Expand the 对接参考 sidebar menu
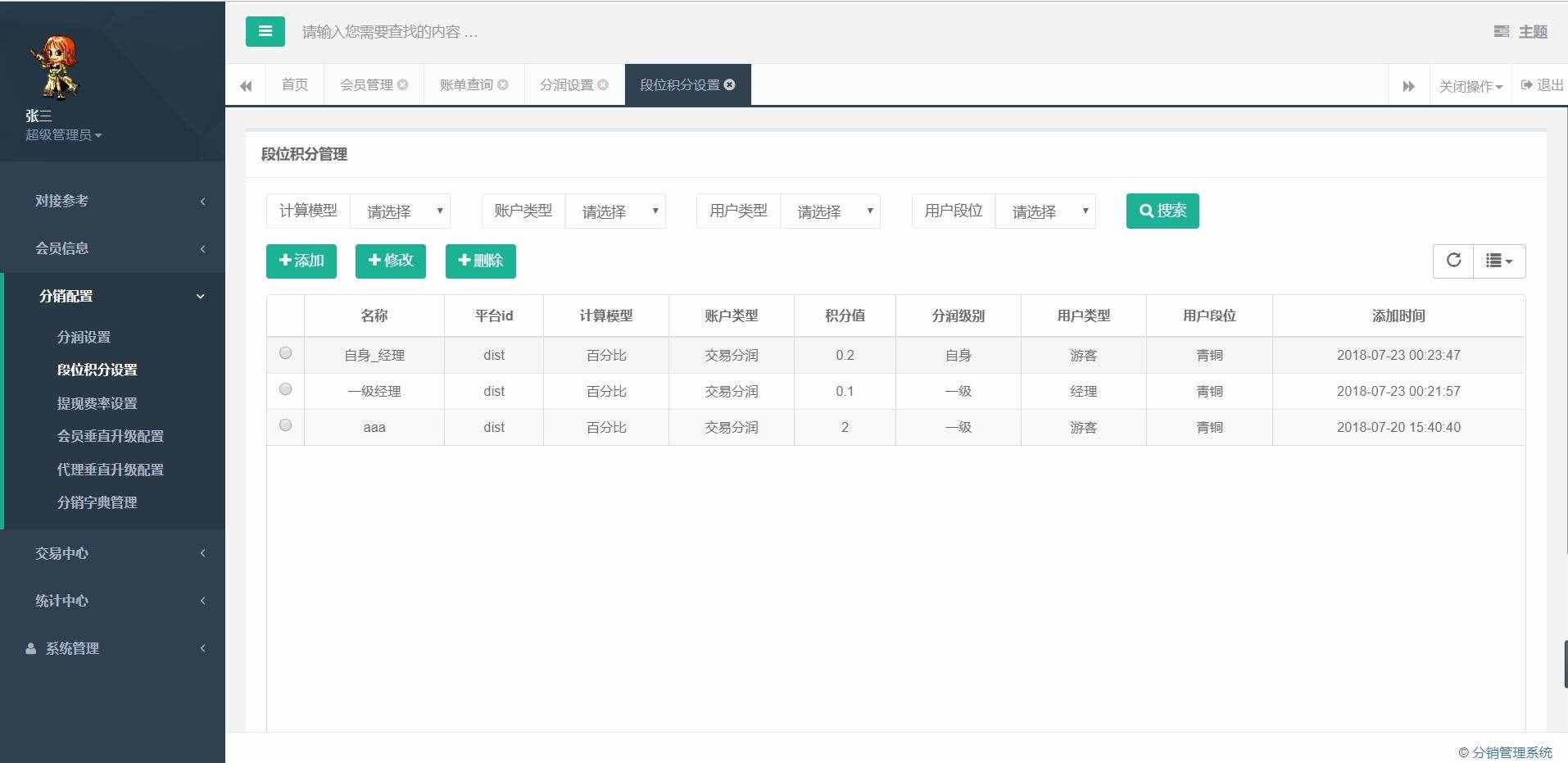The image size is (1568, 763). tap(113, 201)
